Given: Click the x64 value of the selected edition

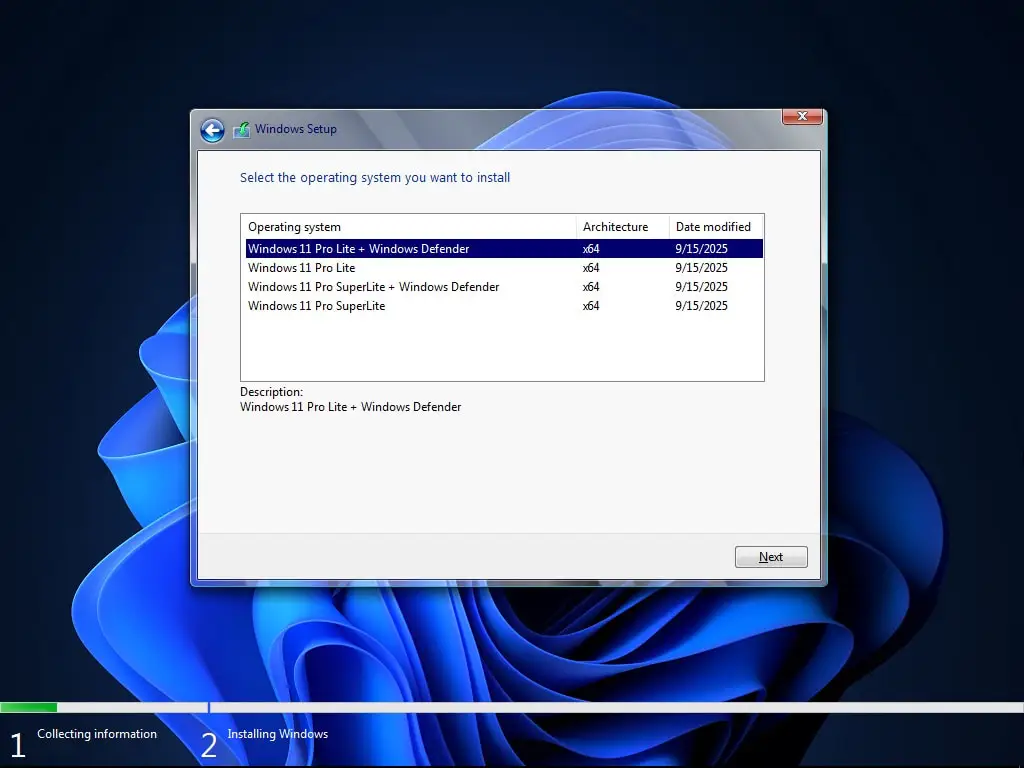Looking at the screenshot, I should coord(590,248).
